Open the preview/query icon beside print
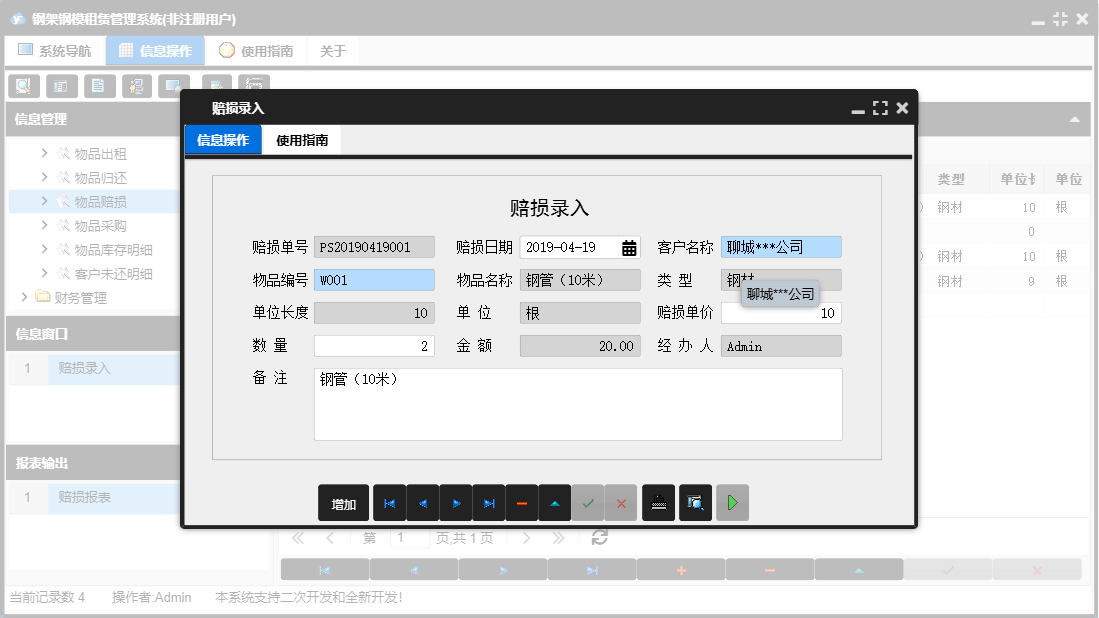 [693, 503]
